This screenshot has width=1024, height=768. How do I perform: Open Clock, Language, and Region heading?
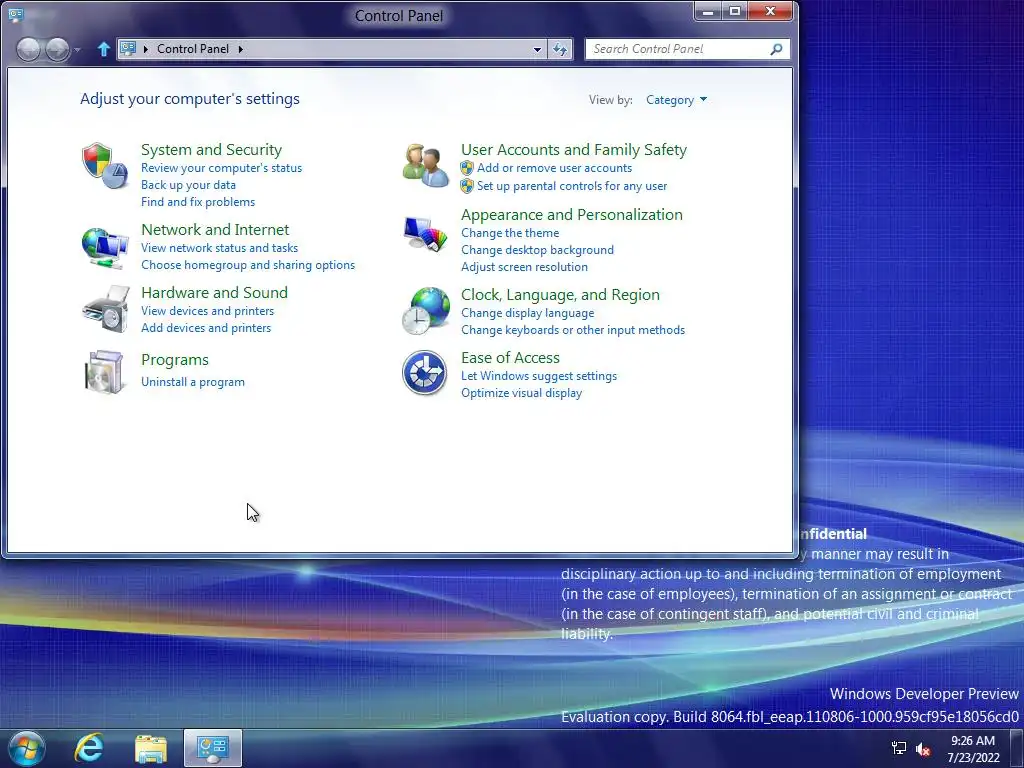(560, 295)
